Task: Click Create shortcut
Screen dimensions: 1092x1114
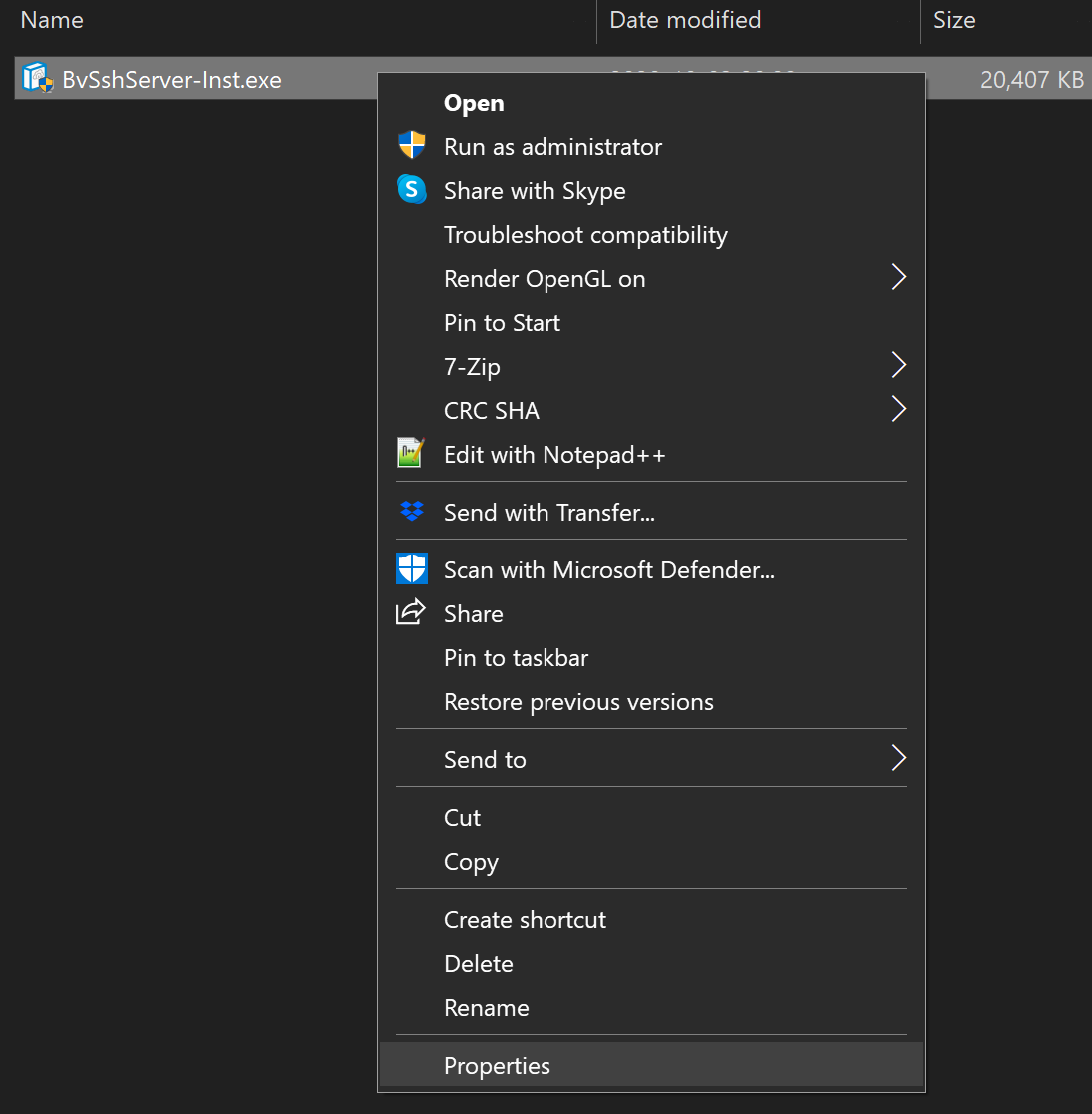Action: pyautogui.click(x=525, y=919)
